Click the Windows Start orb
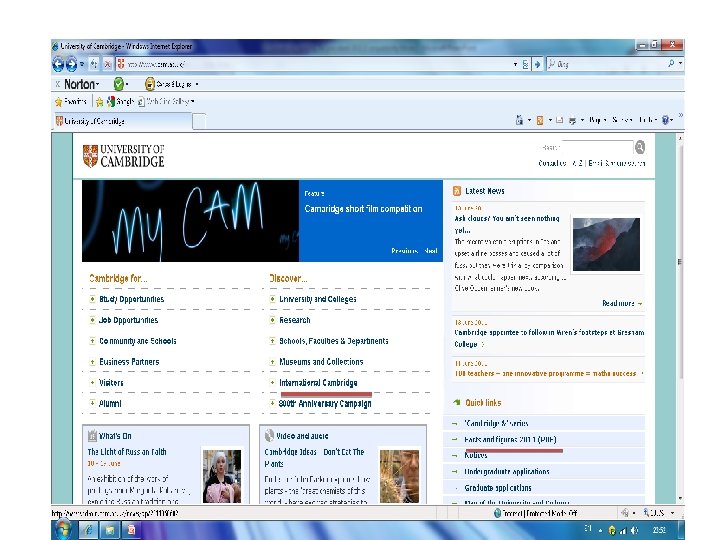The height and width of the screenshot is (540, 720). (63, 530)
